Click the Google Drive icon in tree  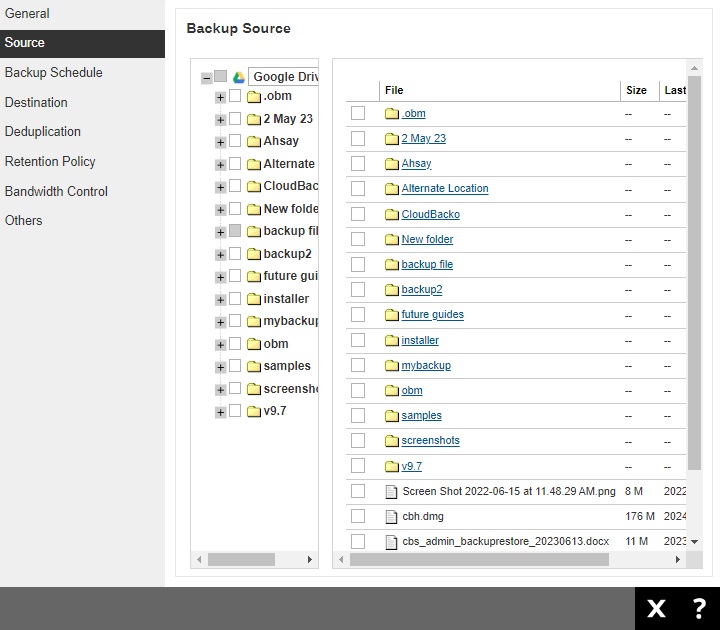coord(238,77)
